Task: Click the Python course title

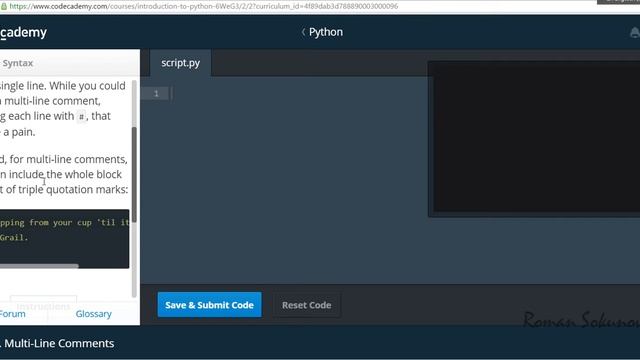Action: (326, 32)
